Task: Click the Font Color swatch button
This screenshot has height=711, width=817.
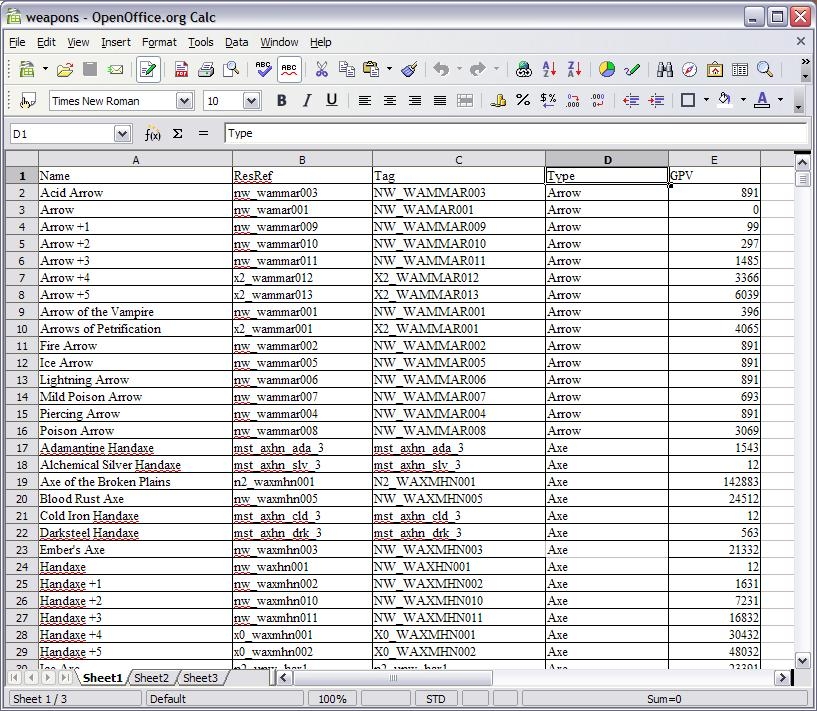Action: click(762, 100)
